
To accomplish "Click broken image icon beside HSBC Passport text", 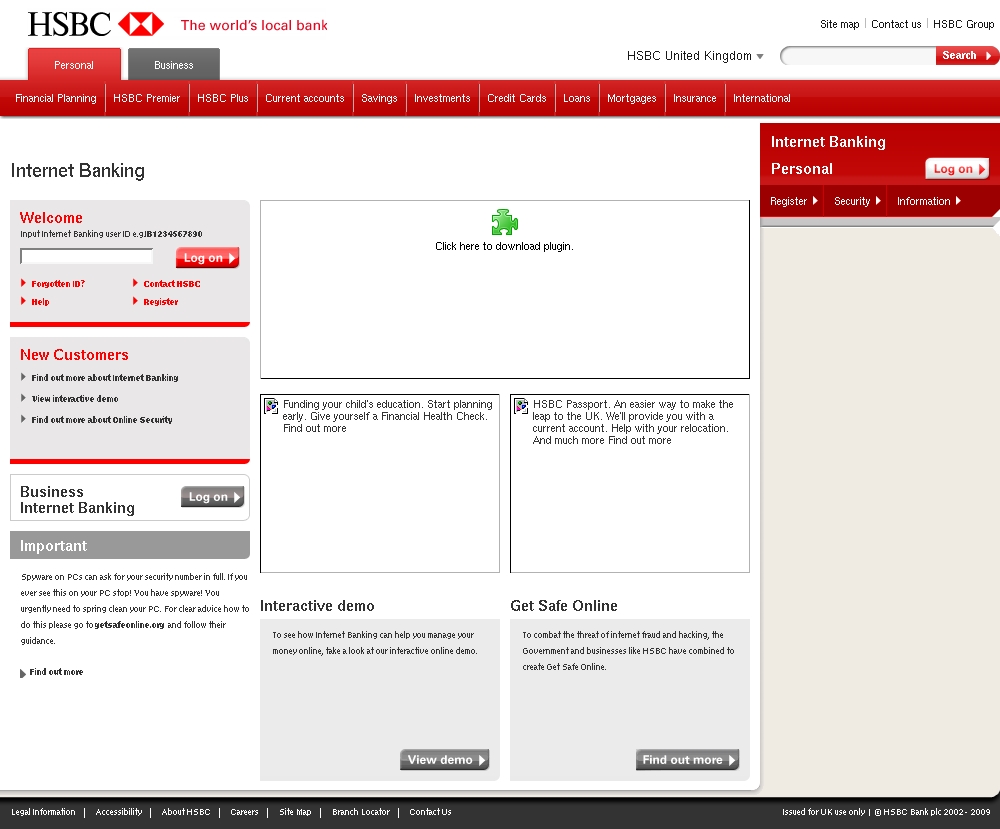I will tap(522, 406).
